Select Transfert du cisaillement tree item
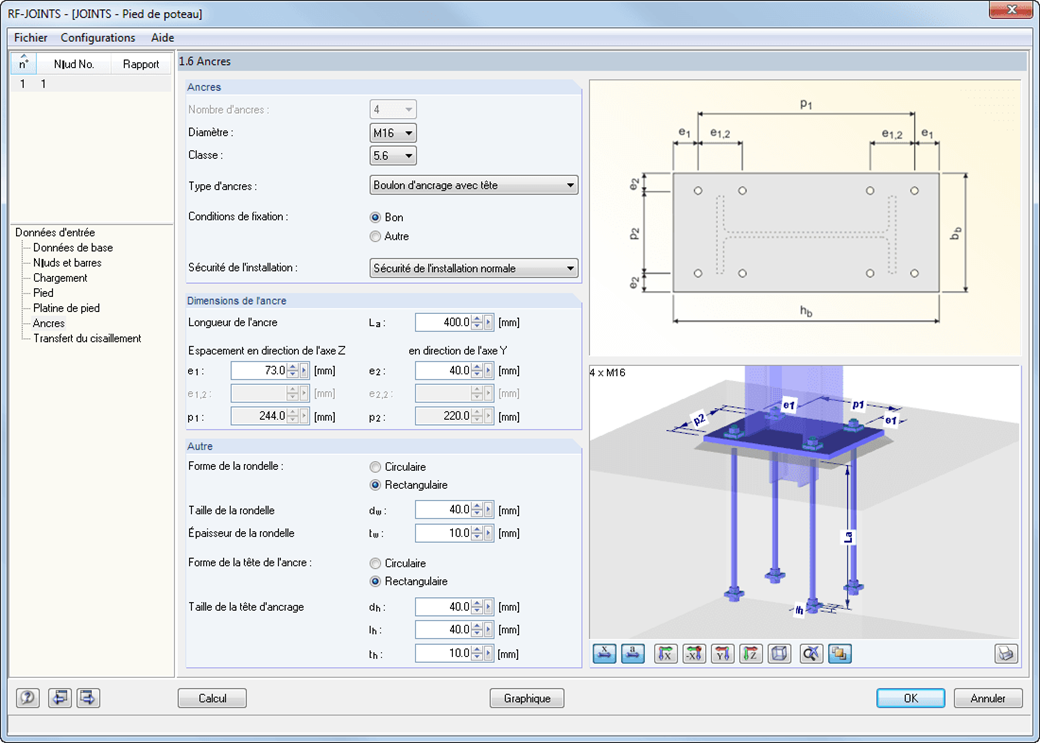This screenshot has height=743, width=1040. (87, 338)
